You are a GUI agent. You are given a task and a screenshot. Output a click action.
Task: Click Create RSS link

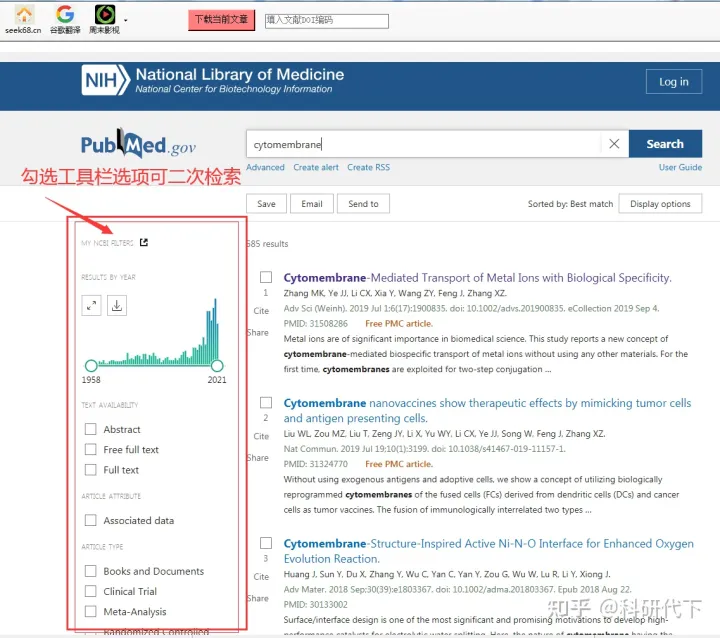(368, 168)
